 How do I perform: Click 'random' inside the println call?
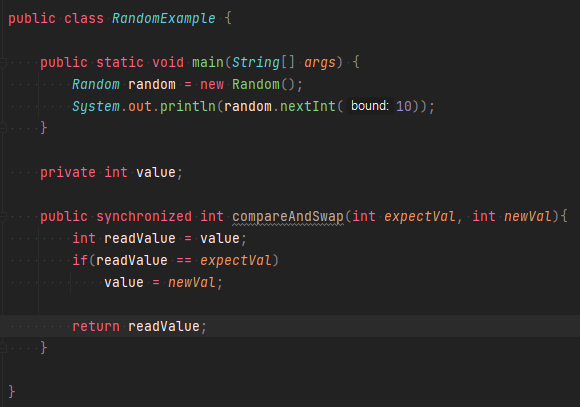click(248, 107)
